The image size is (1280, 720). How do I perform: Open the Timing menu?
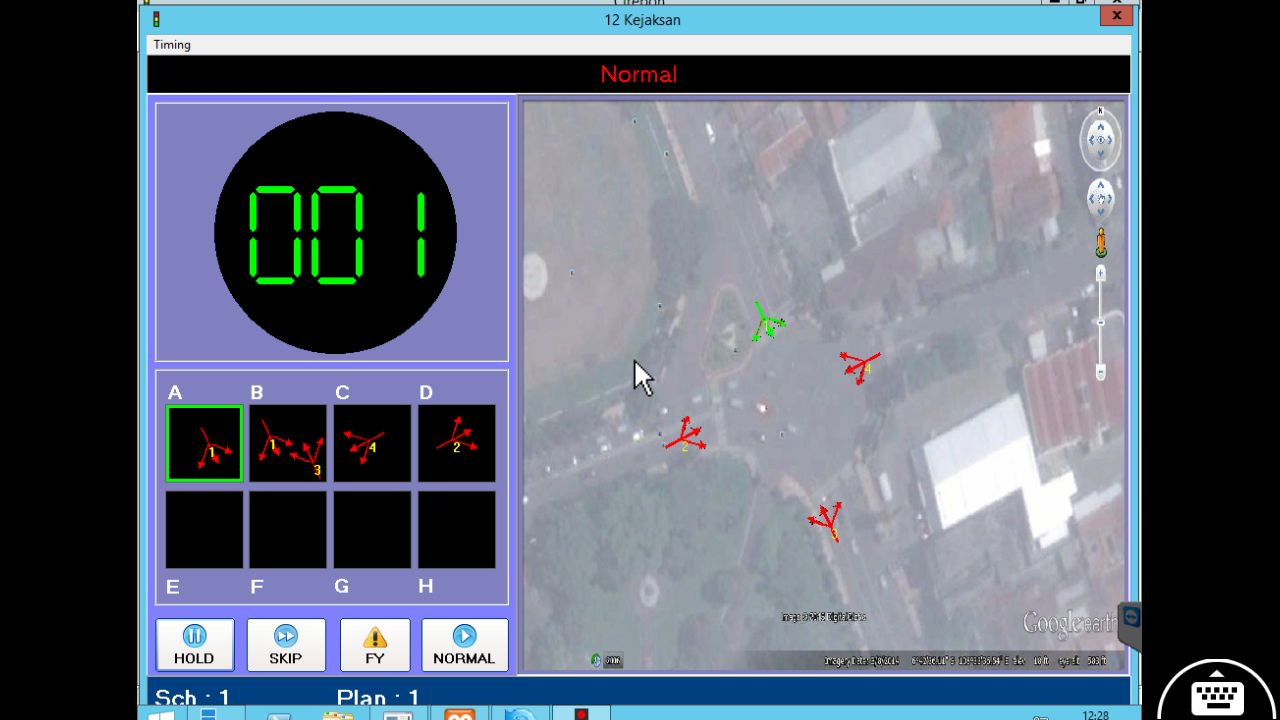(172, 45)
